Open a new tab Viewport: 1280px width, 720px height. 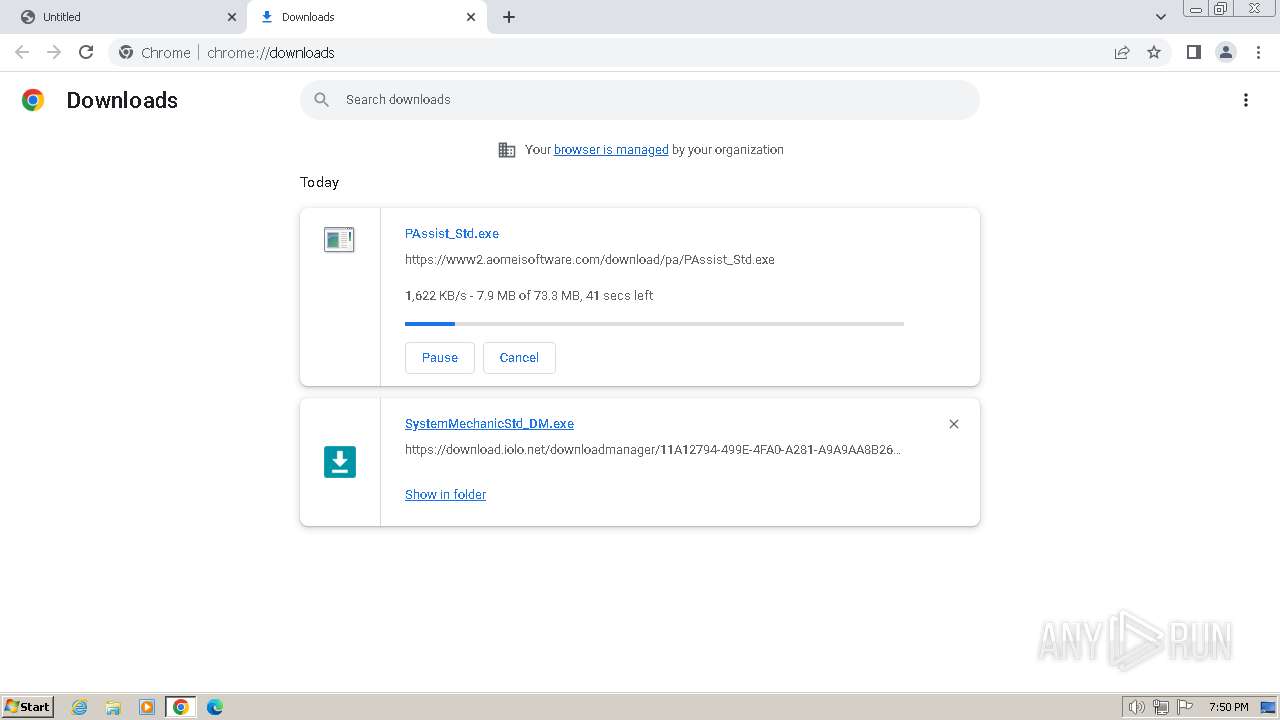coord(509,17)
